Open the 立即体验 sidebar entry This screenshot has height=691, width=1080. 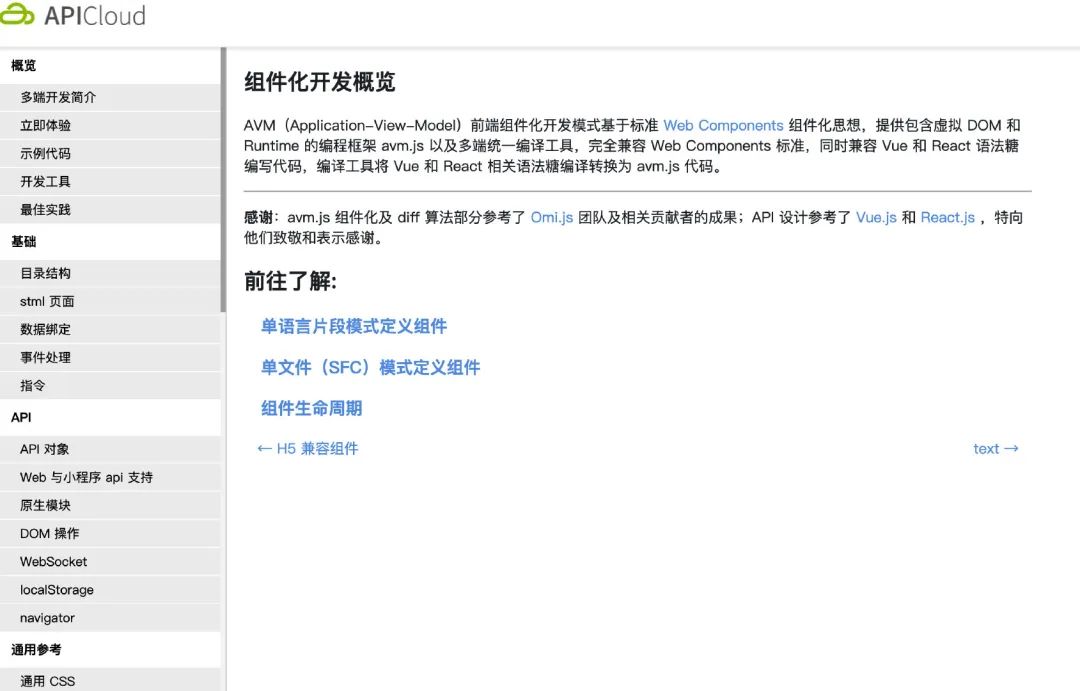coord(48,125)
